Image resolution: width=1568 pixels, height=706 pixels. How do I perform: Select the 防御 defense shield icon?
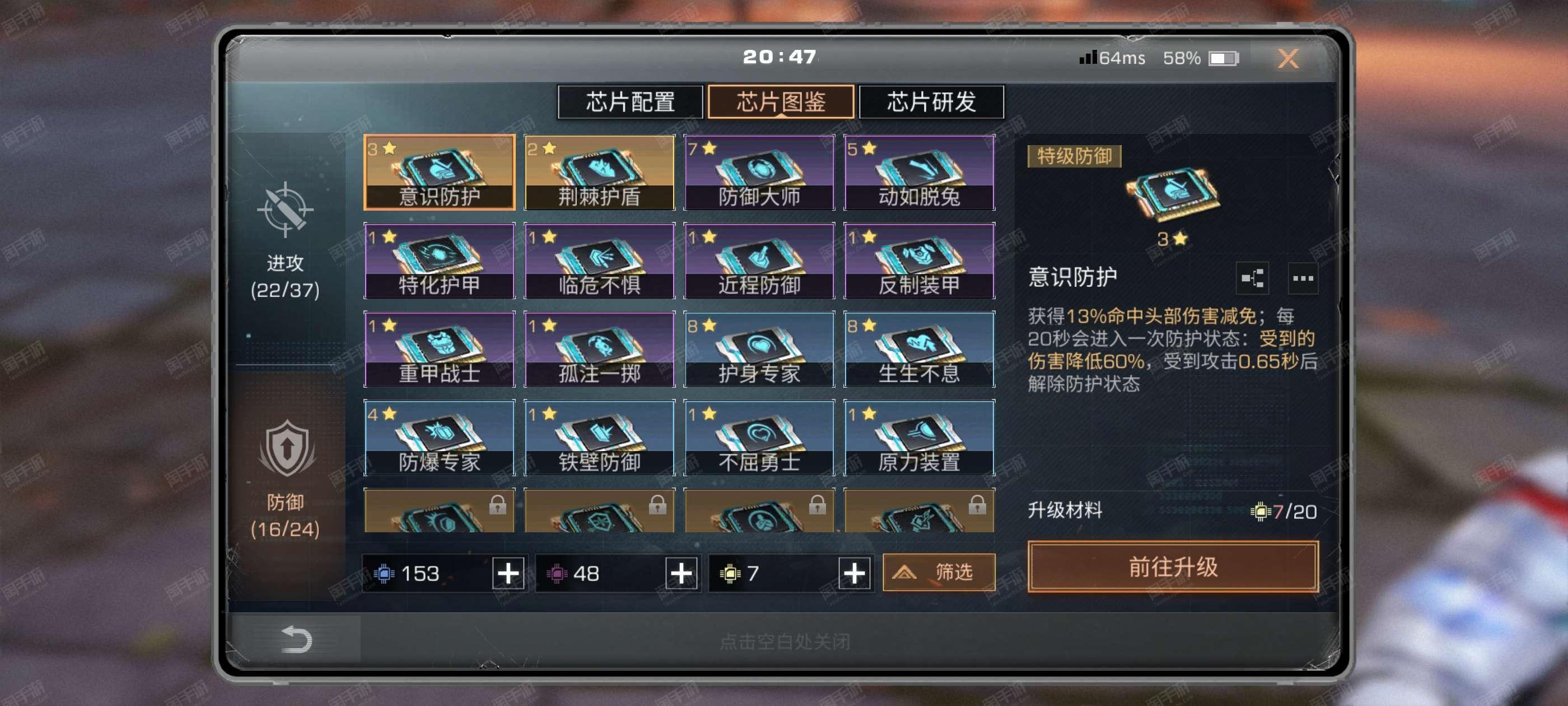(286, 449)
